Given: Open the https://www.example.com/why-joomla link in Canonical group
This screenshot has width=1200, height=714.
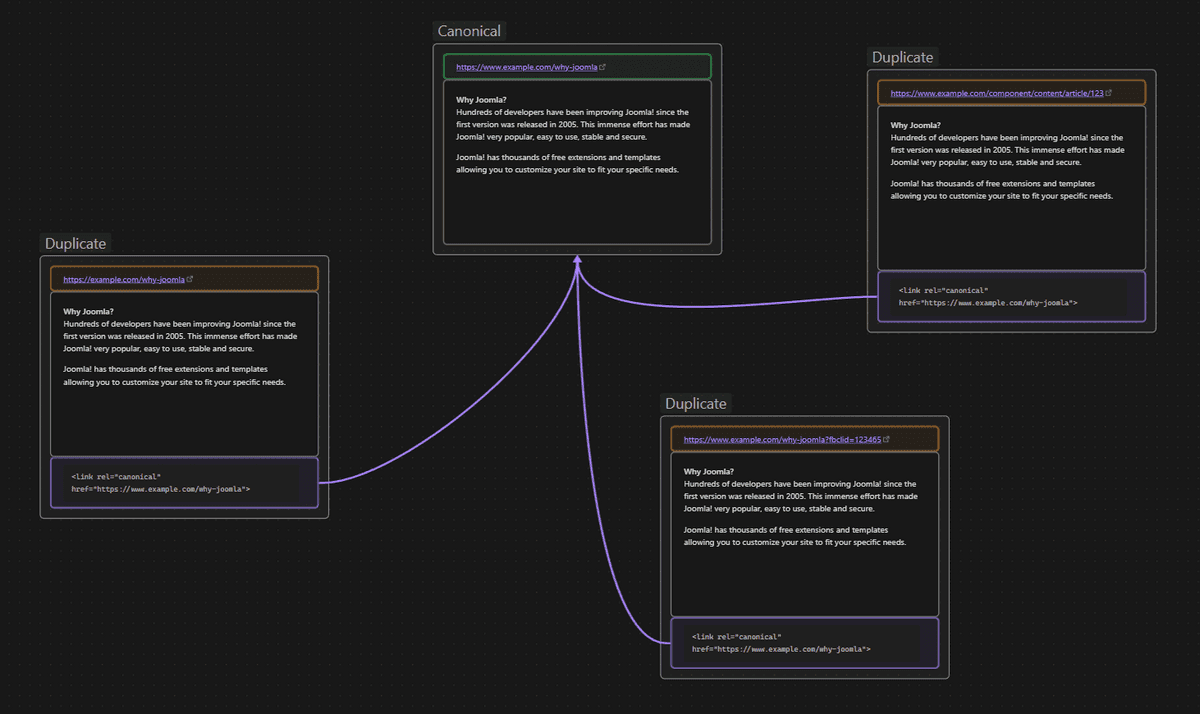Looking at the screenshot, I should (526, 68).
